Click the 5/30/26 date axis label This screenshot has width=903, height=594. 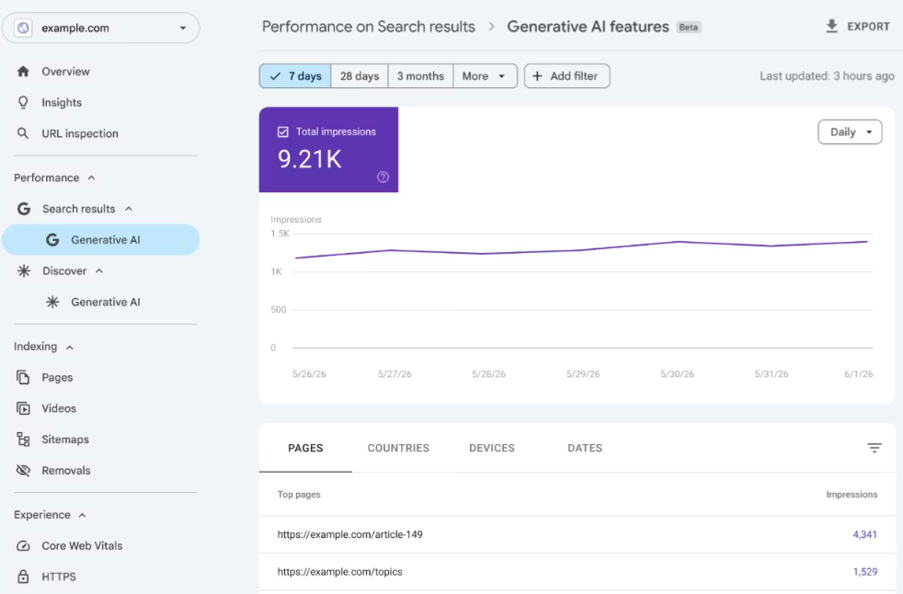coord(677,374)
